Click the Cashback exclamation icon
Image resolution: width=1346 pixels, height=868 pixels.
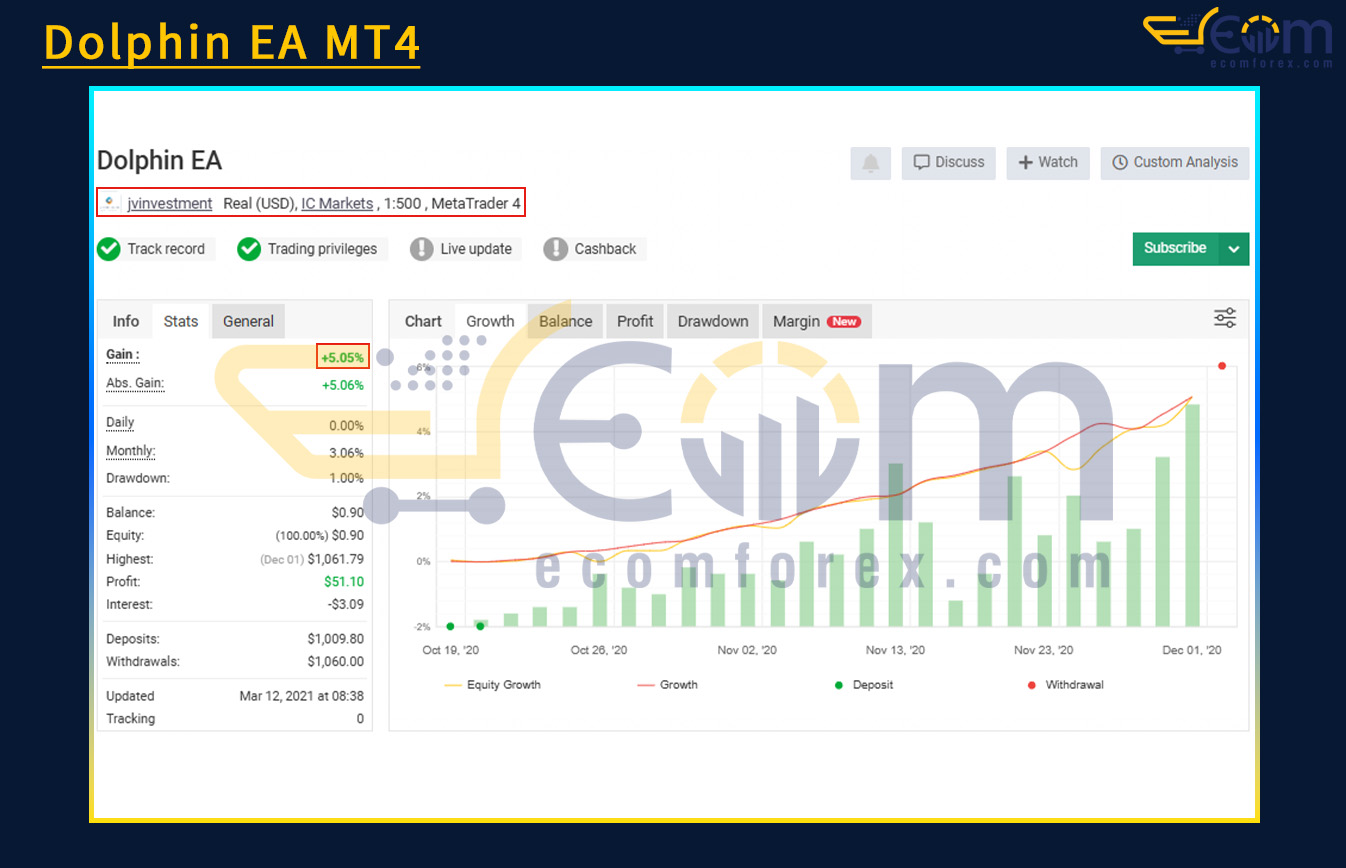coord(555,249)
